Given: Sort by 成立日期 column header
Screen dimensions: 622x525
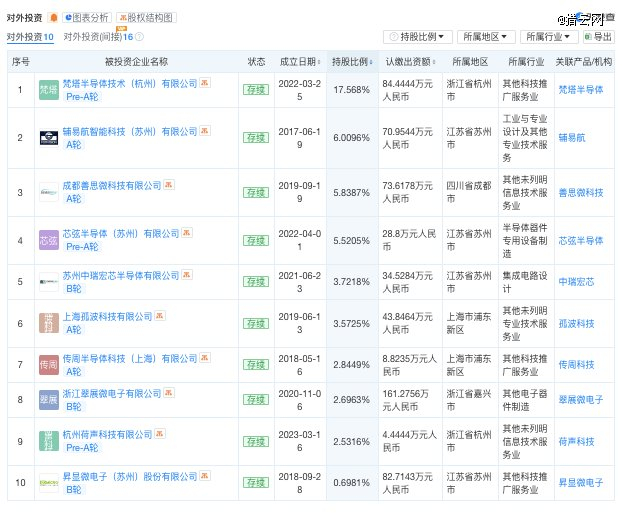Looking at the screenshot, I should point(300,62).
